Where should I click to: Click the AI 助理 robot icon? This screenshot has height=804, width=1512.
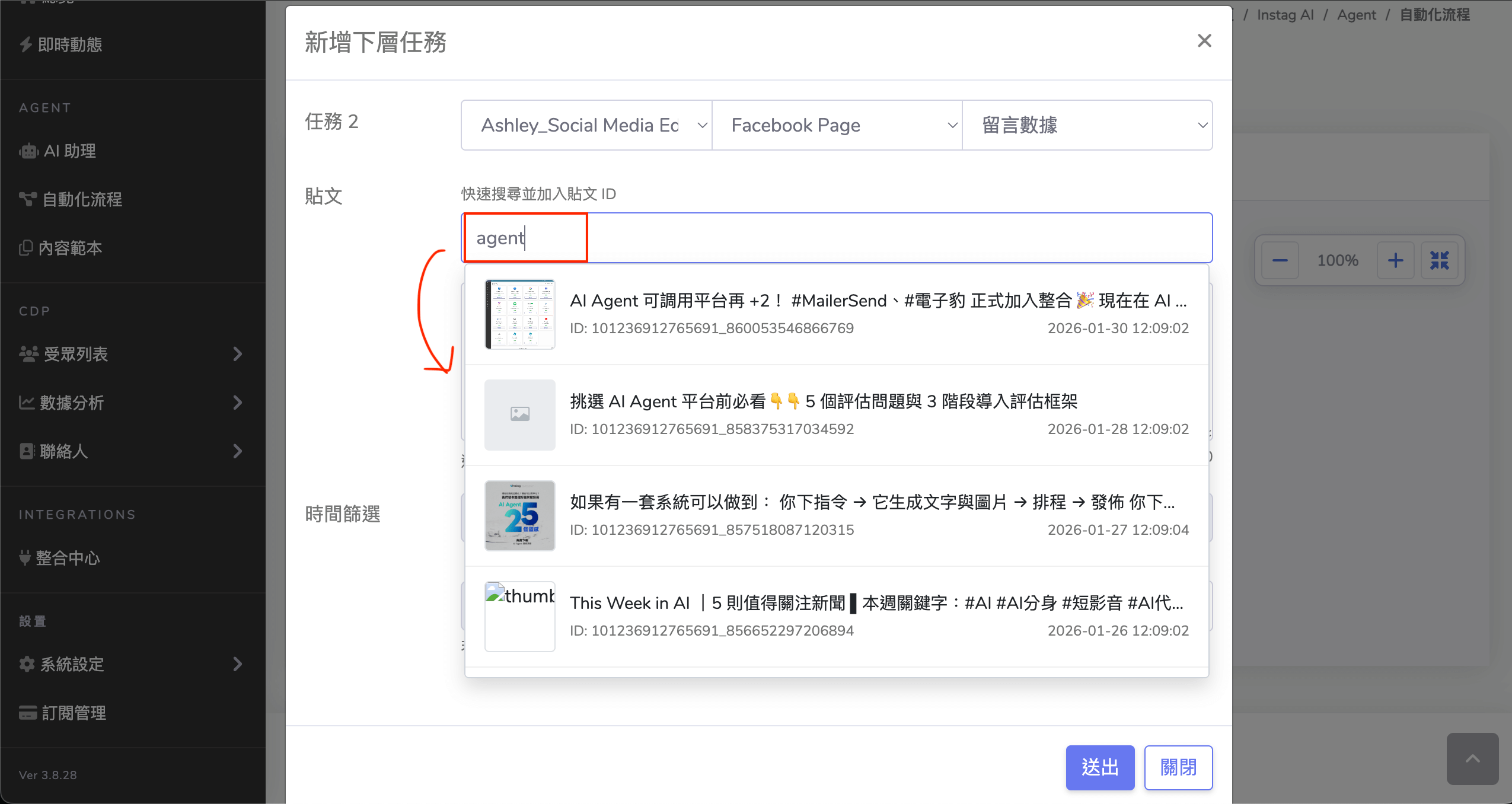(x=28, y=151)
